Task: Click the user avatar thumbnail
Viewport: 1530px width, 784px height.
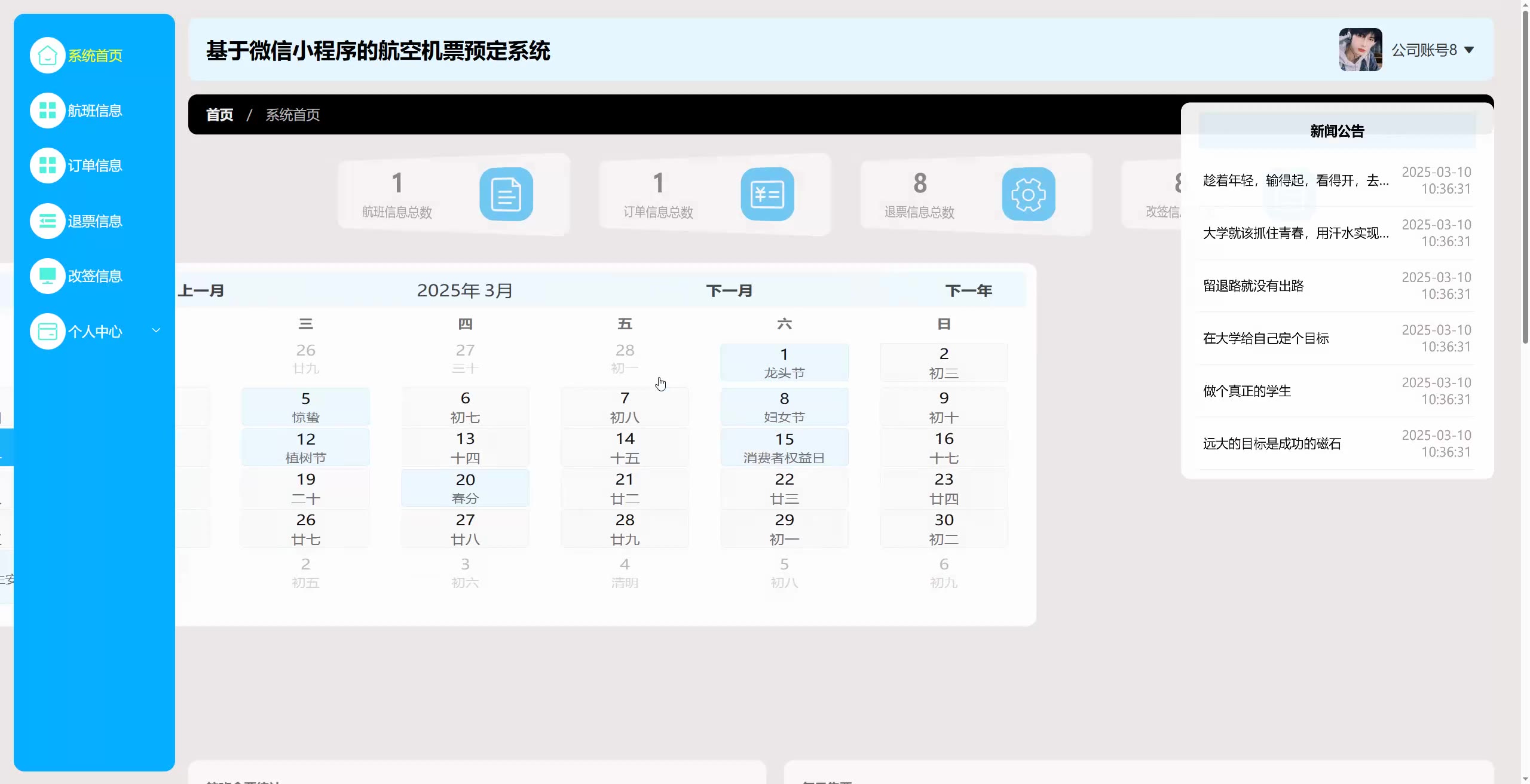Action: click(1360, 50)
